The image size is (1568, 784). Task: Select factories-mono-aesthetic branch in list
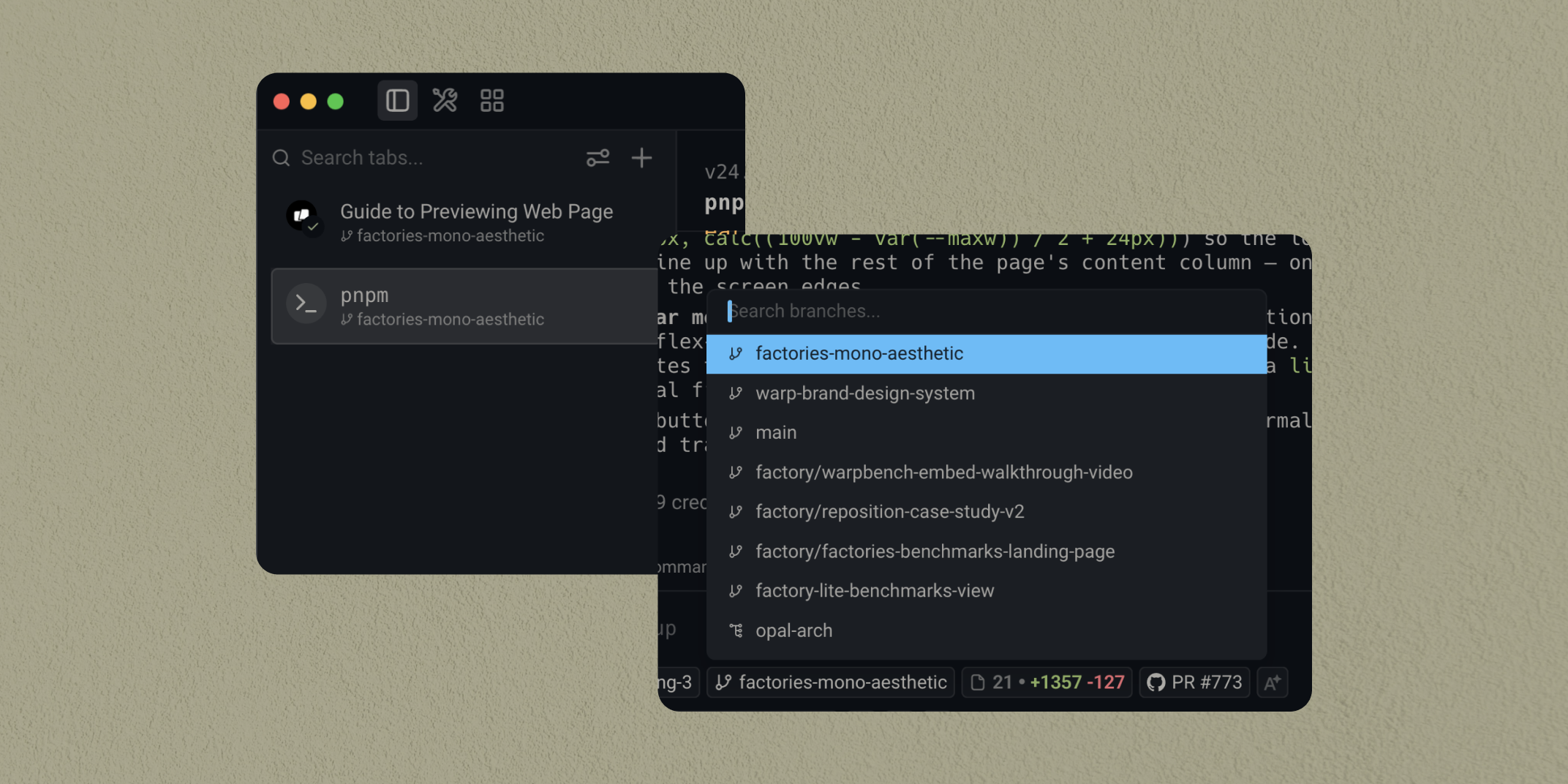(x=986, y=354)
